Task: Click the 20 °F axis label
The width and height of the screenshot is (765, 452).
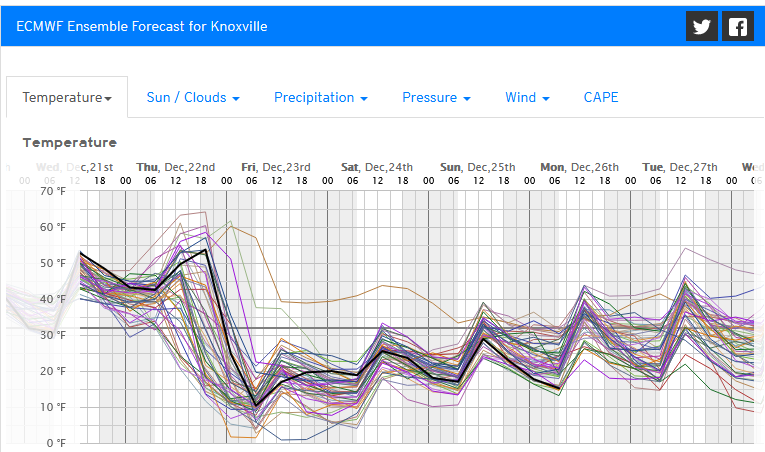Action: [53, 371]
